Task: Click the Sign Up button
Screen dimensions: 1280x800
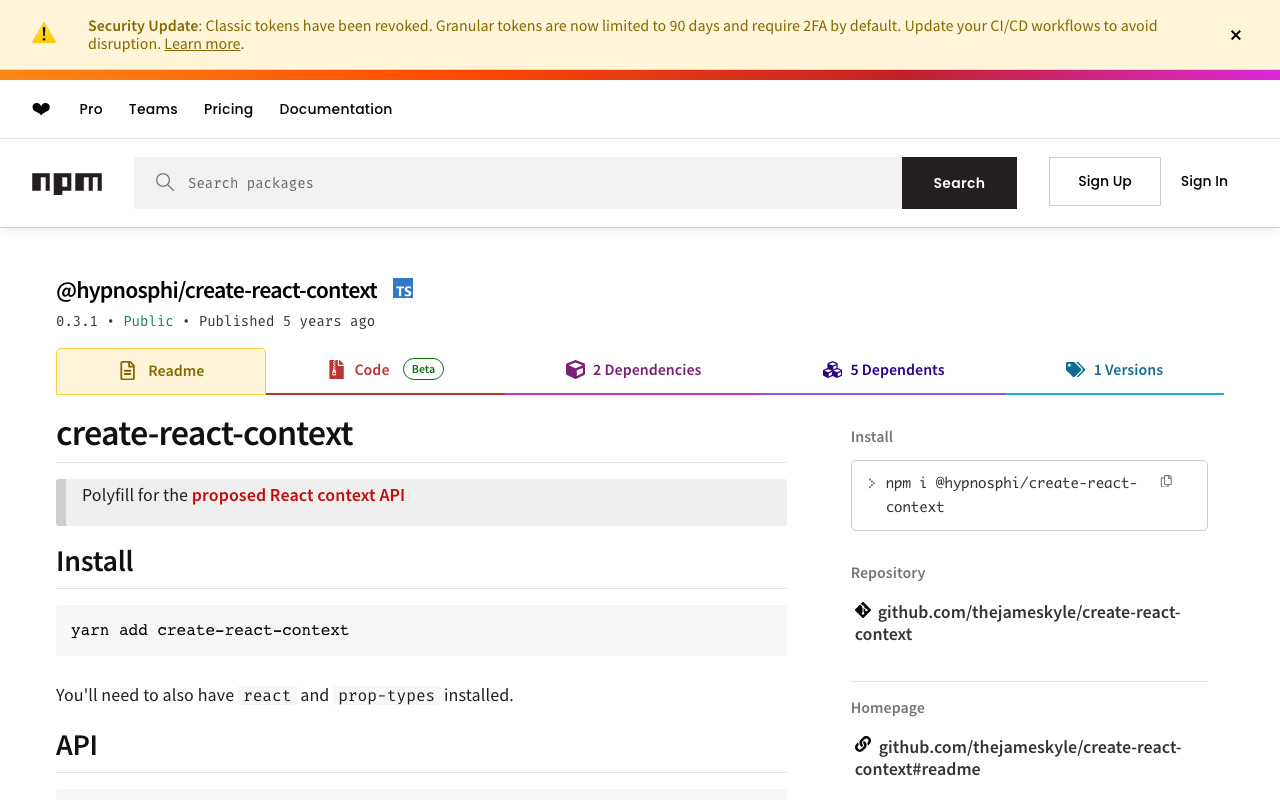Action: (1105, 181)
